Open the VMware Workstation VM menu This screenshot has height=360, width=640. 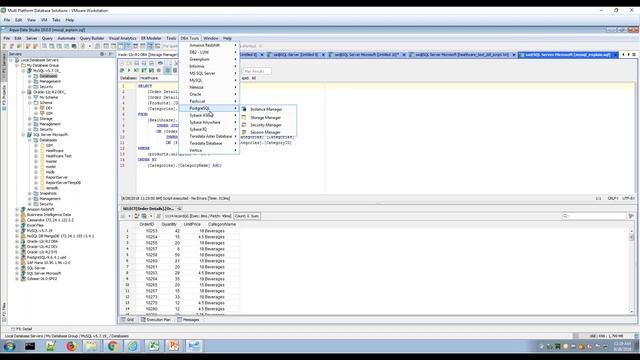pos(44,20)
